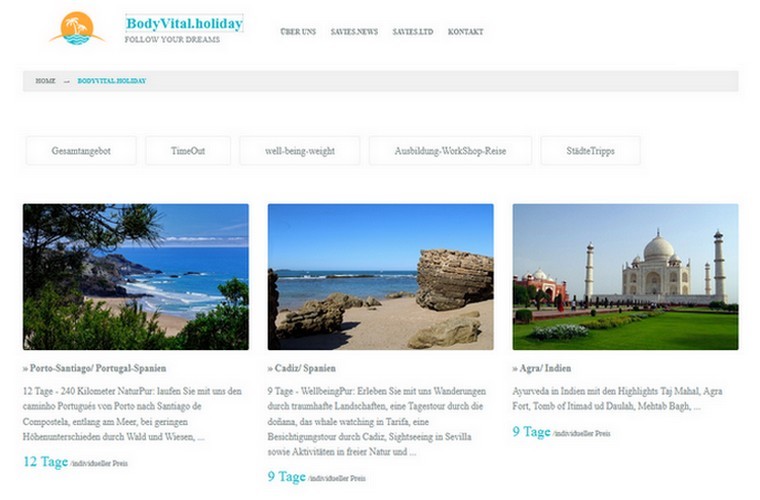Filter by well-being-weight
This screenshot has width=760, height=500.
click(x=300, y=151)
